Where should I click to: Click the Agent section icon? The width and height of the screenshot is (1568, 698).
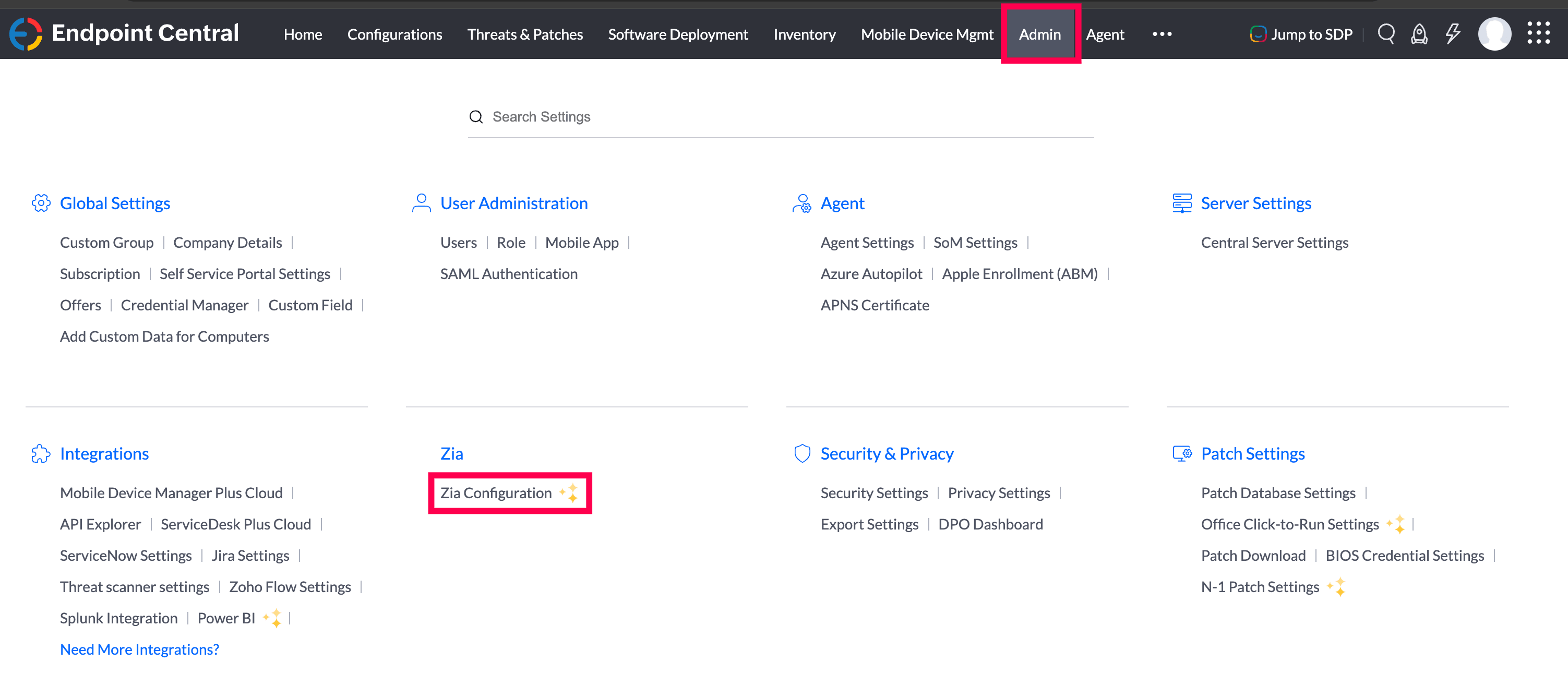[801, 203]
